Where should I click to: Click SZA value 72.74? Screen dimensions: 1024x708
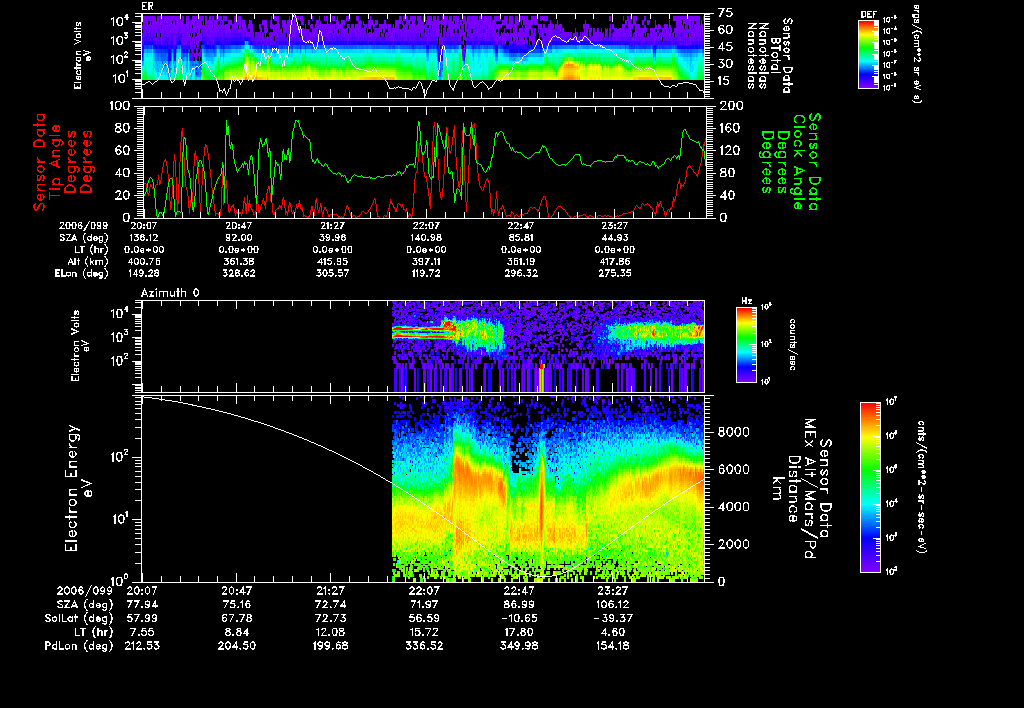[x=330, y=604]
